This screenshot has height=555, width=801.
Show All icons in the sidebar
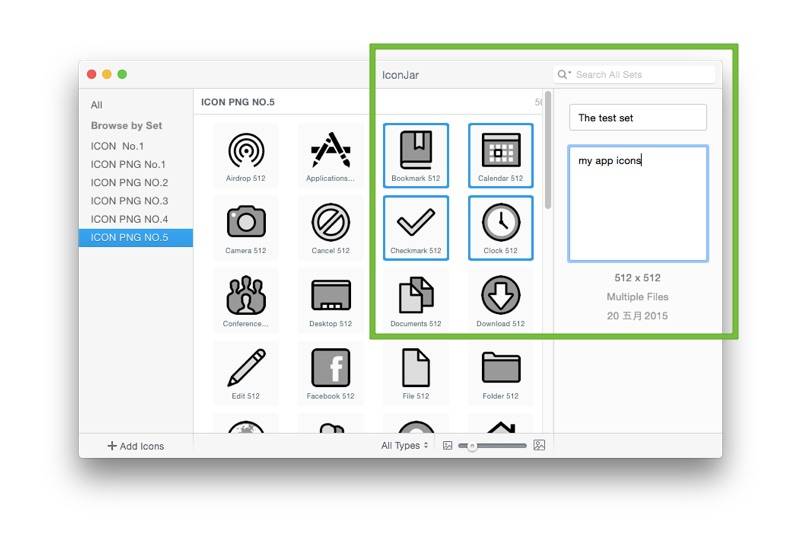tap(97, 105)
